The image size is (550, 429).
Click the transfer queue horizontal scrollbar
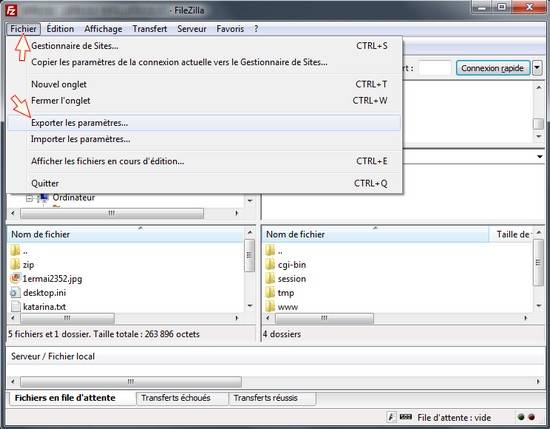(275, 381)
